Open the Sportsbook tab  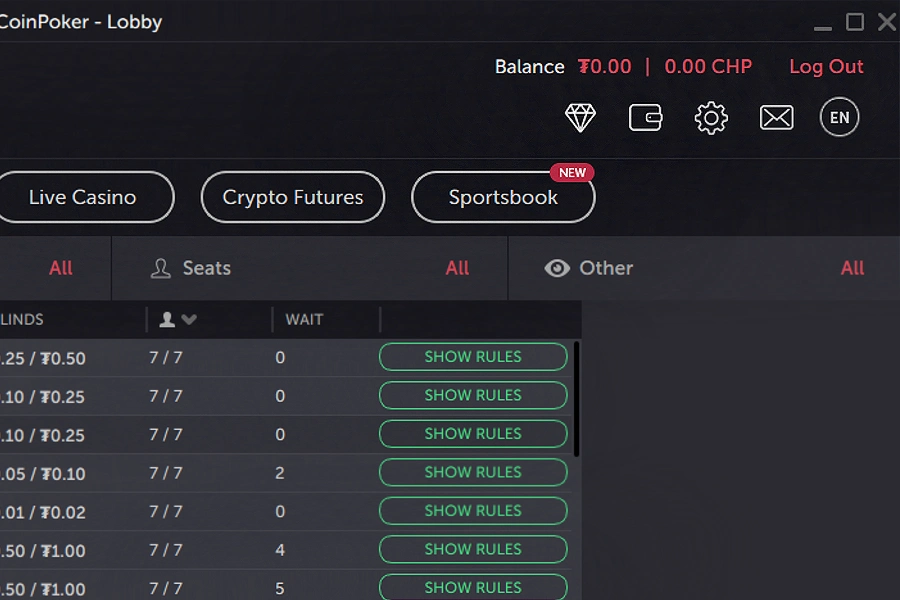tap(503, 197)
